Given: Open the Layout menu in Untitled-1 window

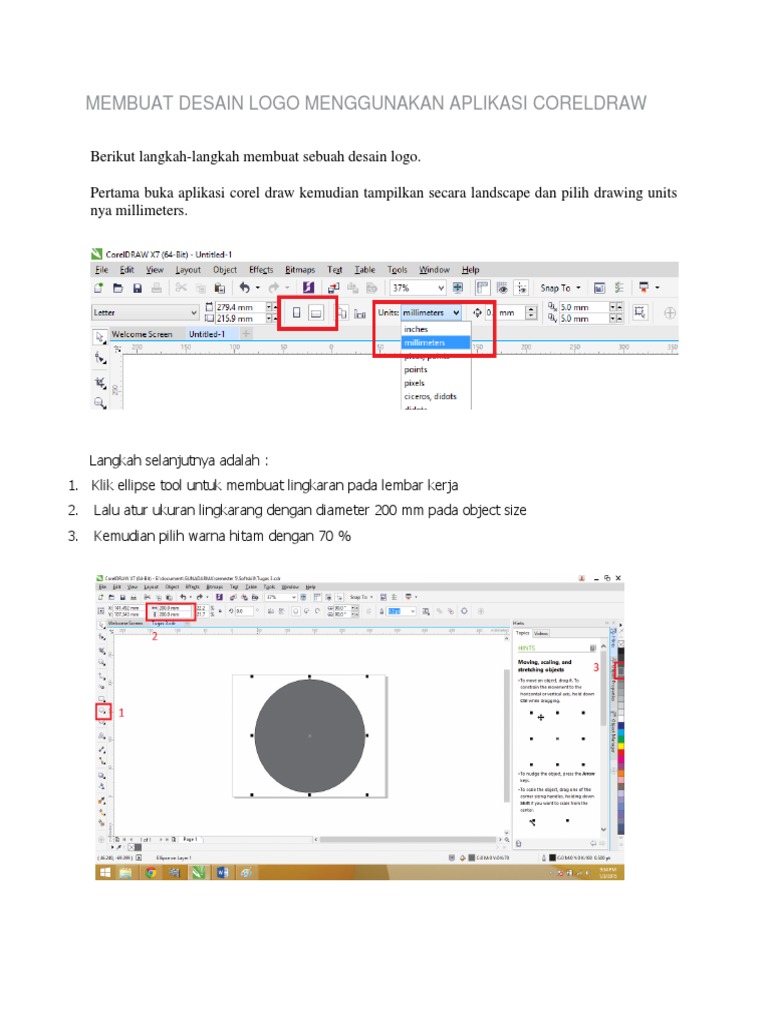Looking at the screenshot, I should [188, 270].
